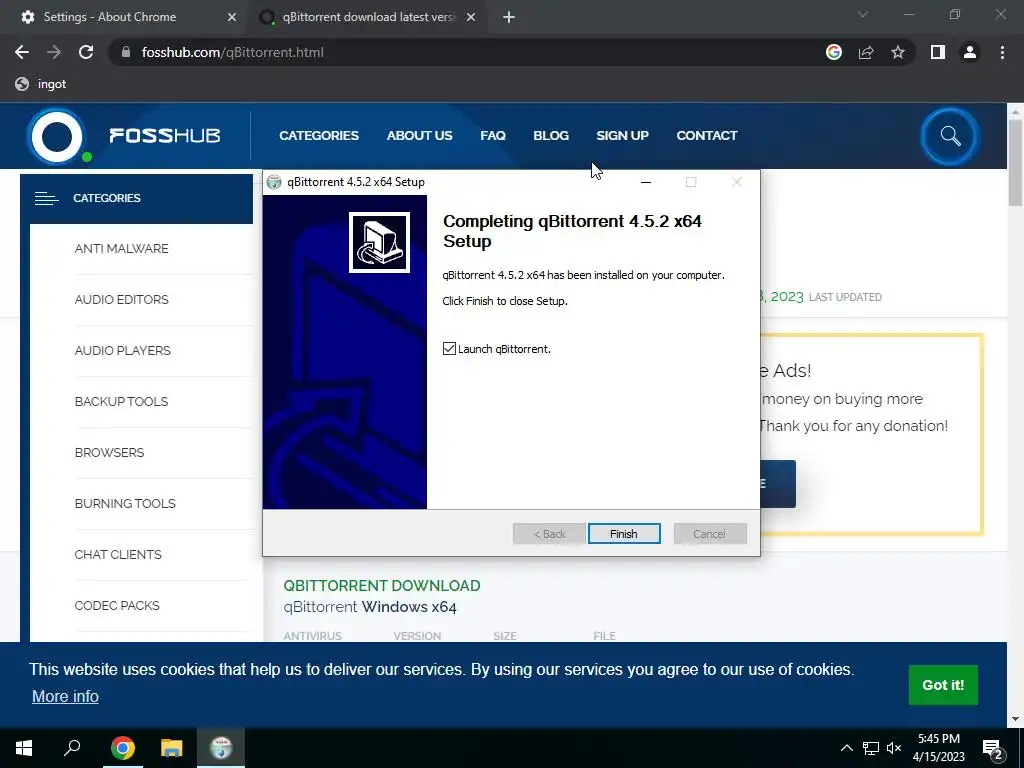Click the greyed-out Cancel button
Viewport: 1024px width, 768px height.
pyautogui.click(x=710, y=534)
